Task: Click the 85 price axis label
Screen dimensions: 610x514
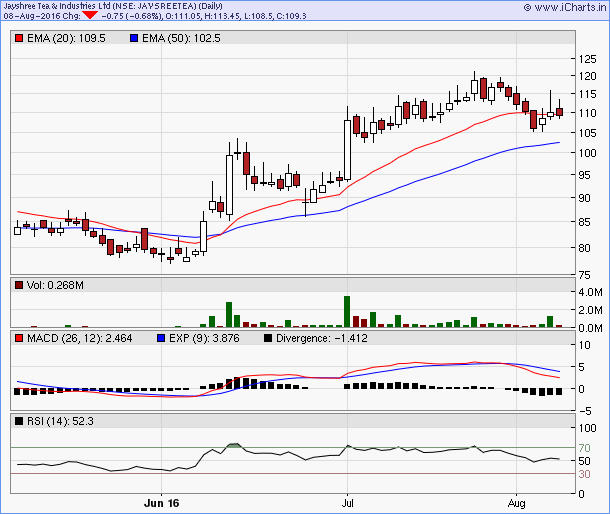Action: tap(584, 222)
